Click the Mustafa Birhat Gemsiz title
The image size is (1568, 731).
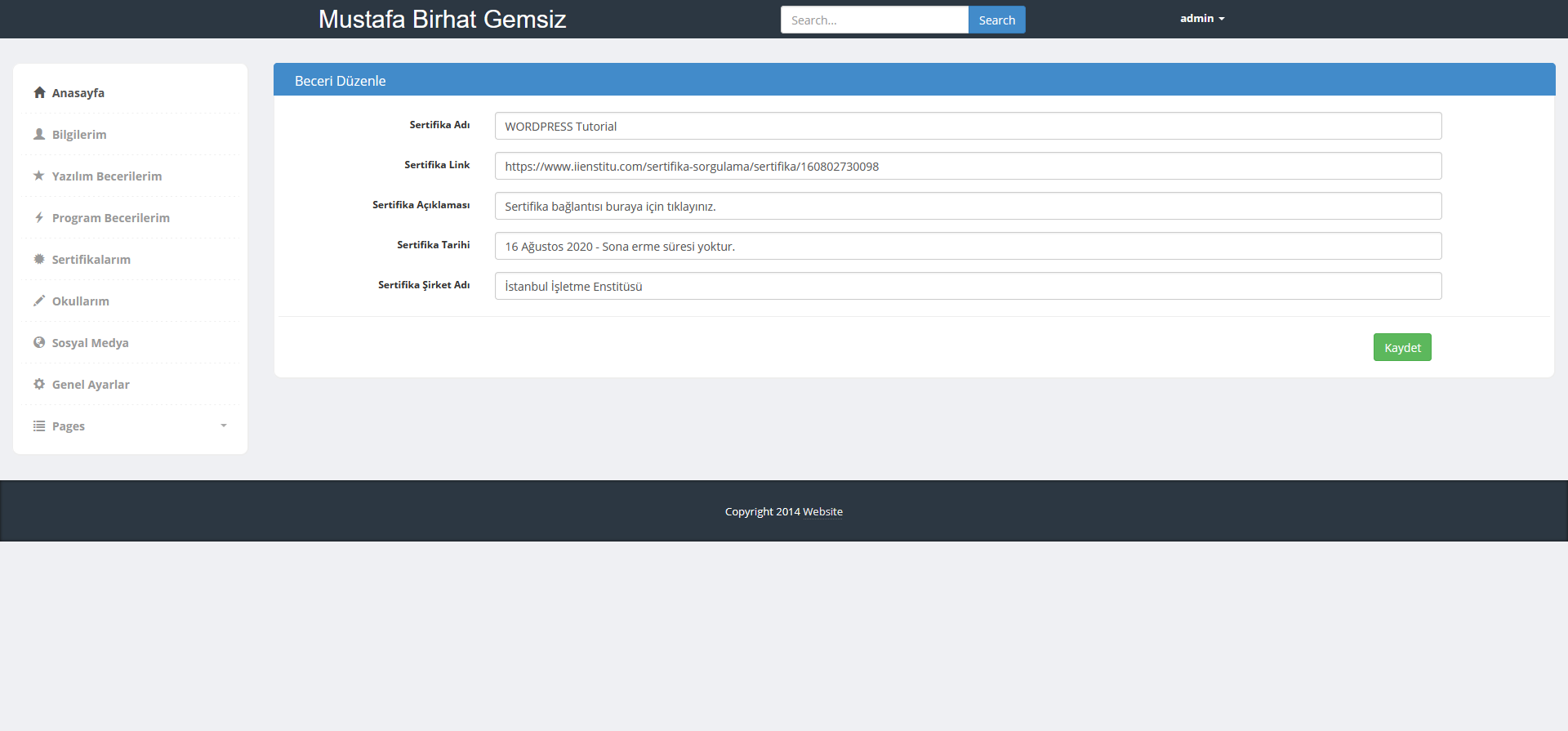coord(442,19)
